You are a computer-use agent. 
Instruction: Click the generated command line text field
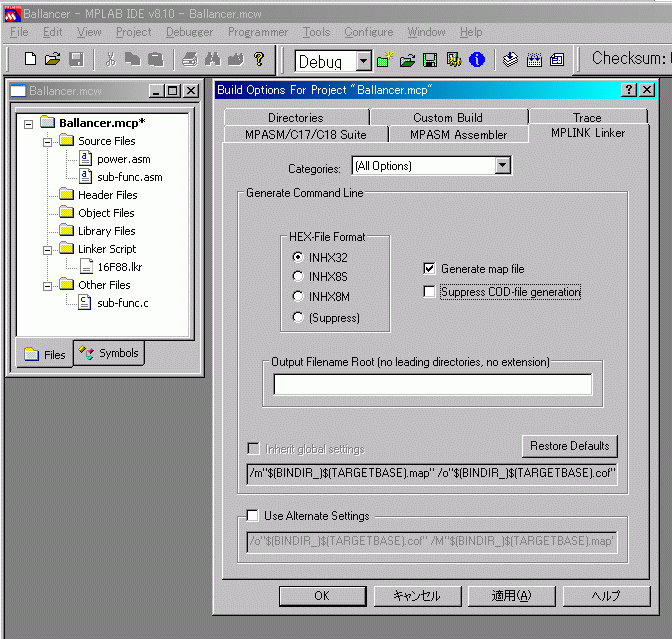pos(432,474)
